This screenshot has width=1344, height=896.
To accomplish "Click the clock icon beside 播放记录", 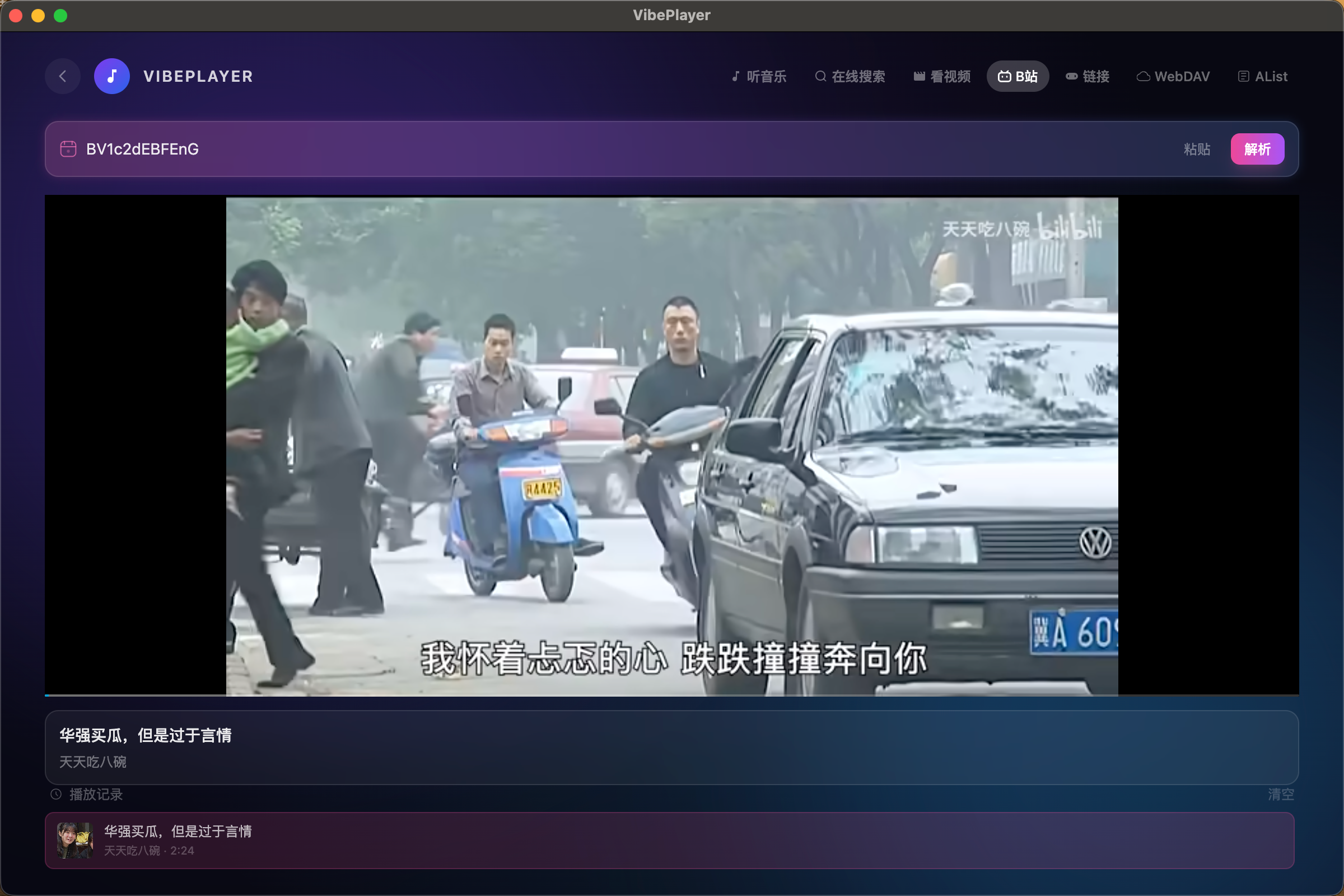I will (x=55, y=794).
